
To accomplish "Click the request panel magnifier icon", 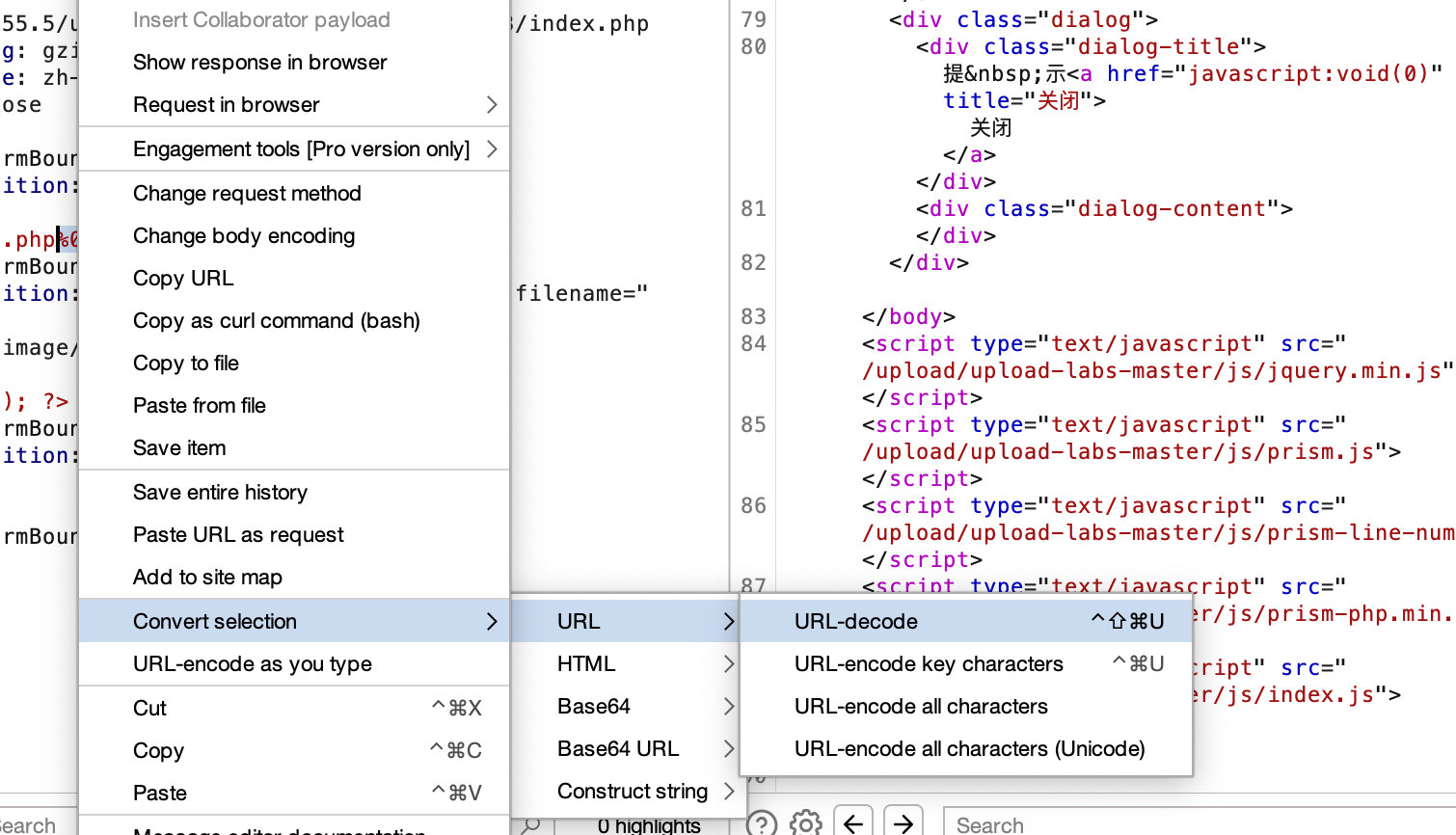I will 530,825.
